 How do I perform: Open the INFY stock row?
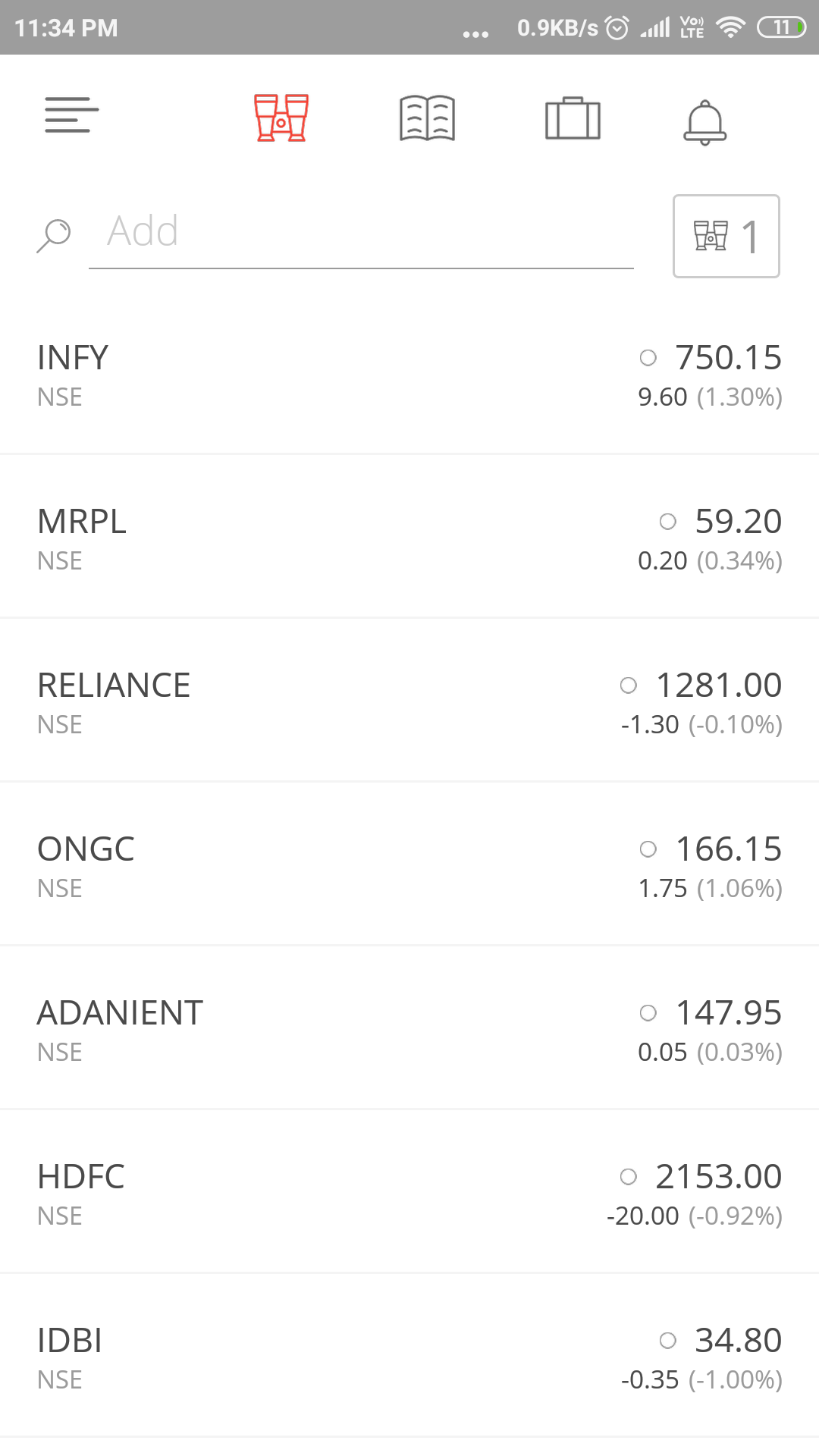[409, 375]
